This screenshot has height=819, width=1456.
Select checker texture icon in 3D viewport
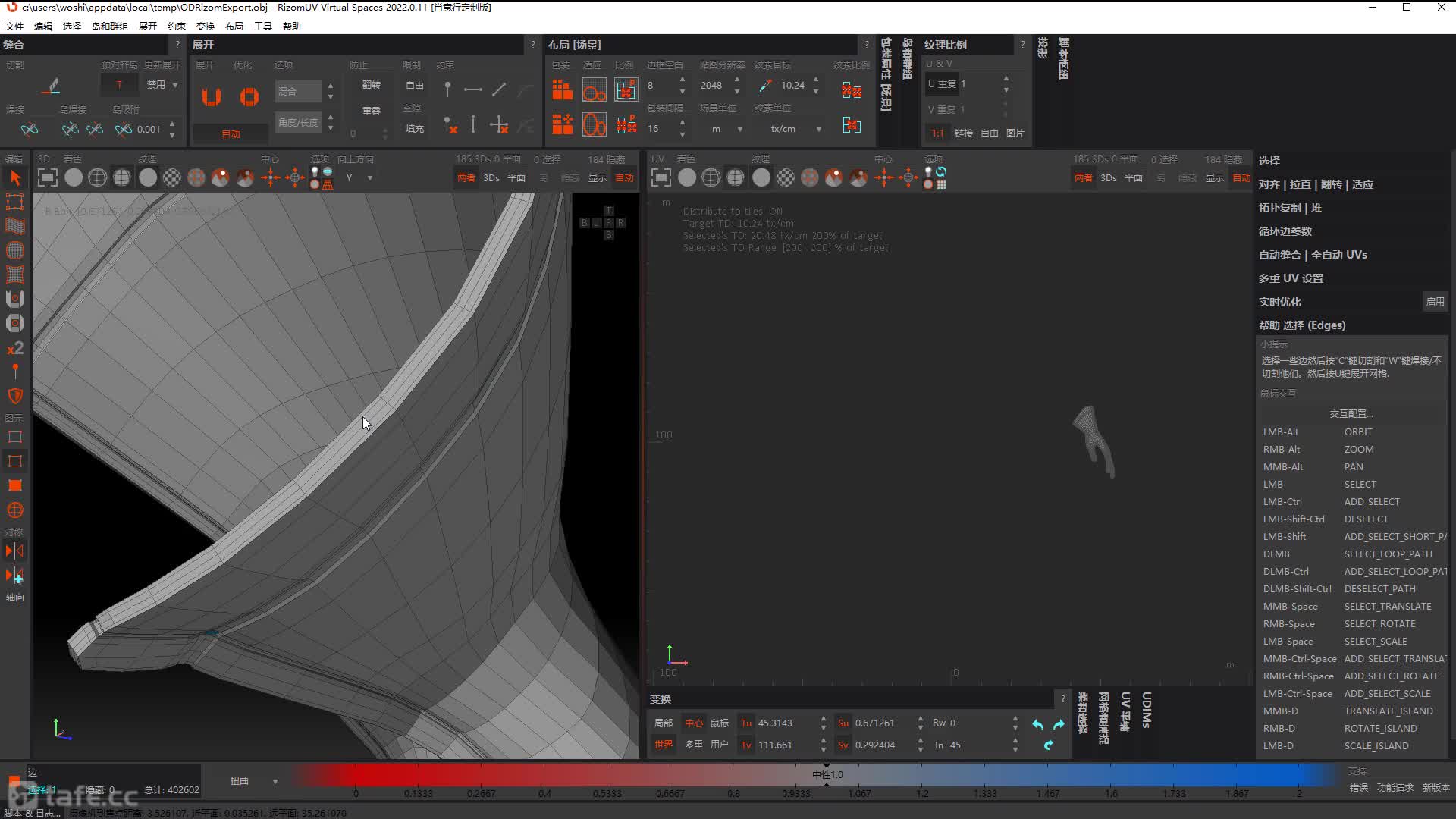(172, 177)
